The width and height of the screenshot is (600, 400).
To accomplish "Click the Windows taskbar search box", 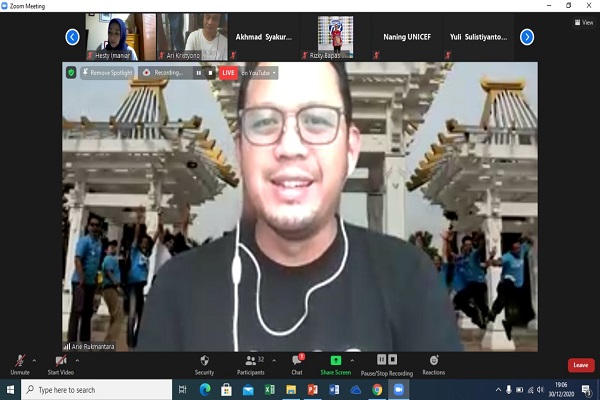I will [x=95, y=390].
